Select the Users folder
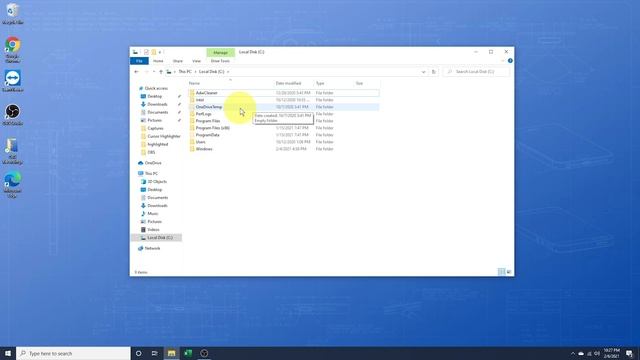The image size is (640, 360). pyautogui.click(x=284, y=142)
